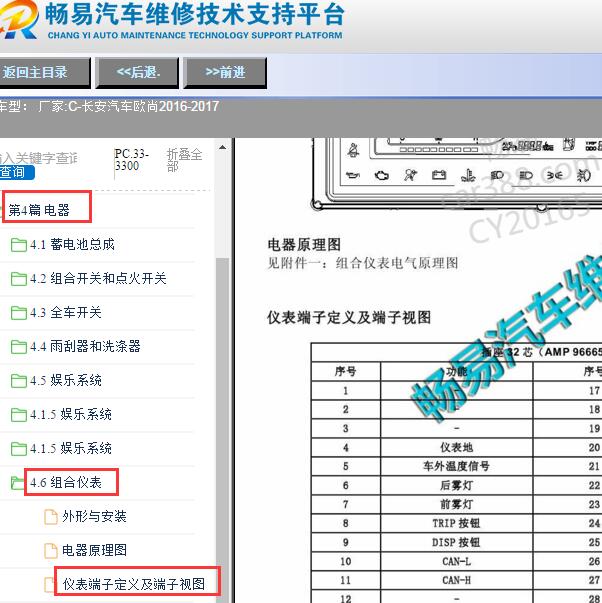Viewport: 602px width, 603px height.
Task: Click folder icon of 4.4 雨刮器和洗涤器
Action: pos(18,346)
